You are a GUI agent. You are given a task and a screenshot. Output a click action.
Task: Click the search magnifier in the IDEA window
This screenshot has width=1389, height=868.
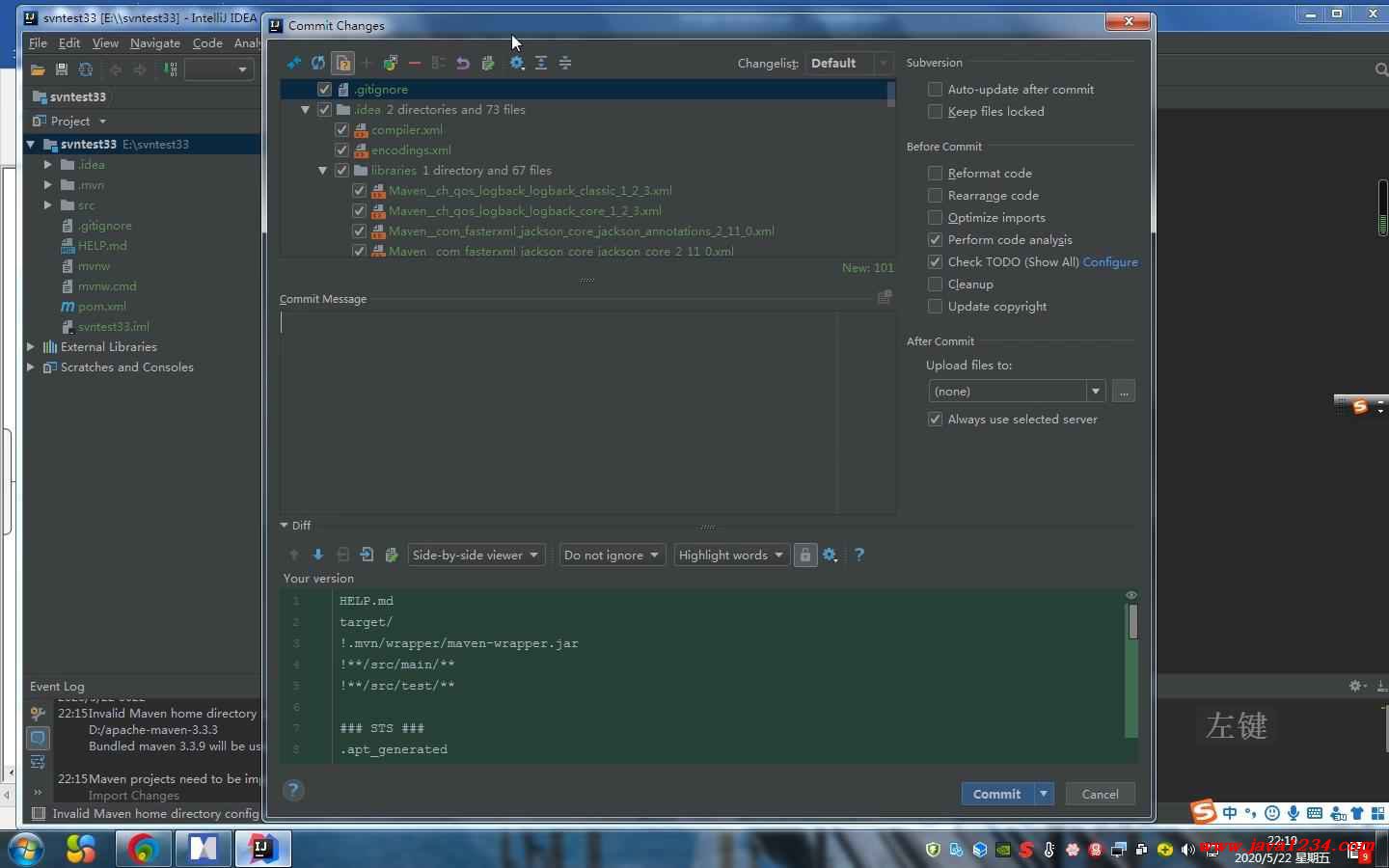[1381, 69]
